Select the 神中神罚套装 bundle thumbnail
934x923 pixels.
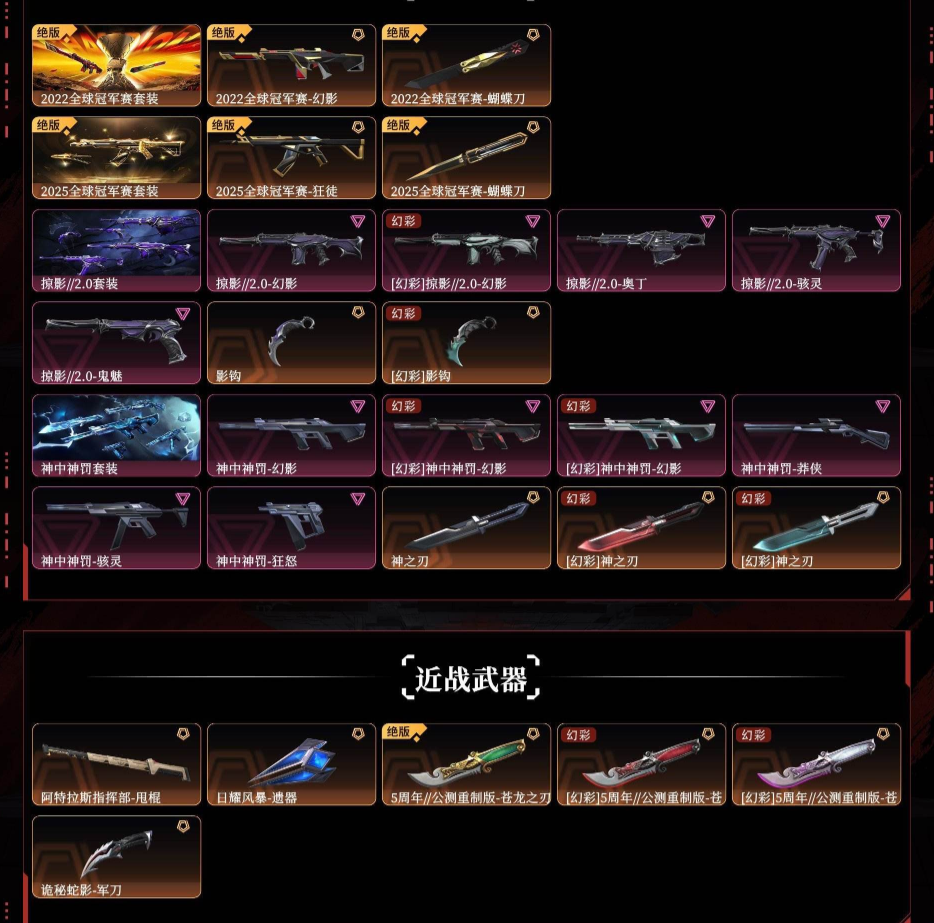tap(116, 435)
